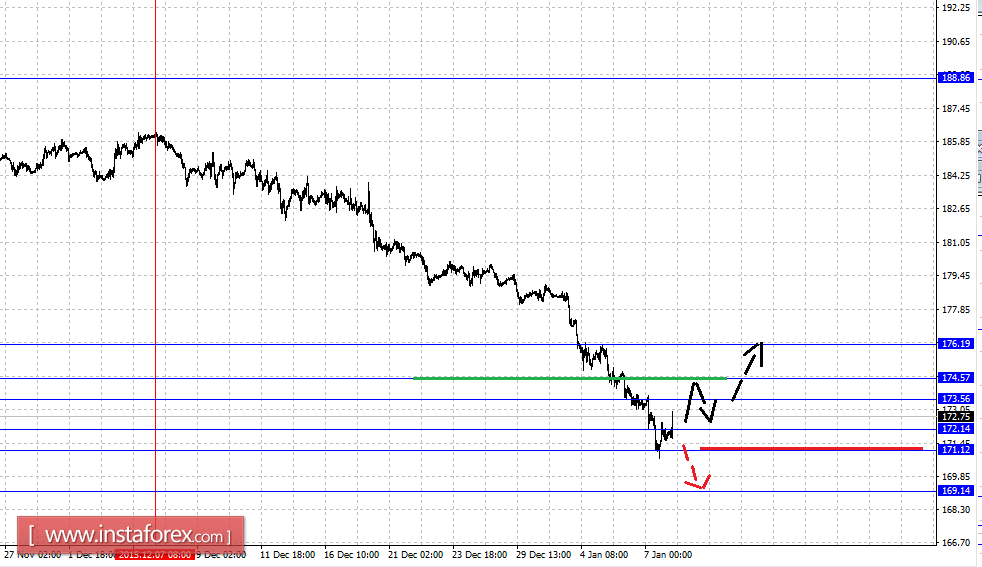Click the current price 172.75 label
Image resolution: width=982 pixels, height=567 pixels.
pos(956,417)
